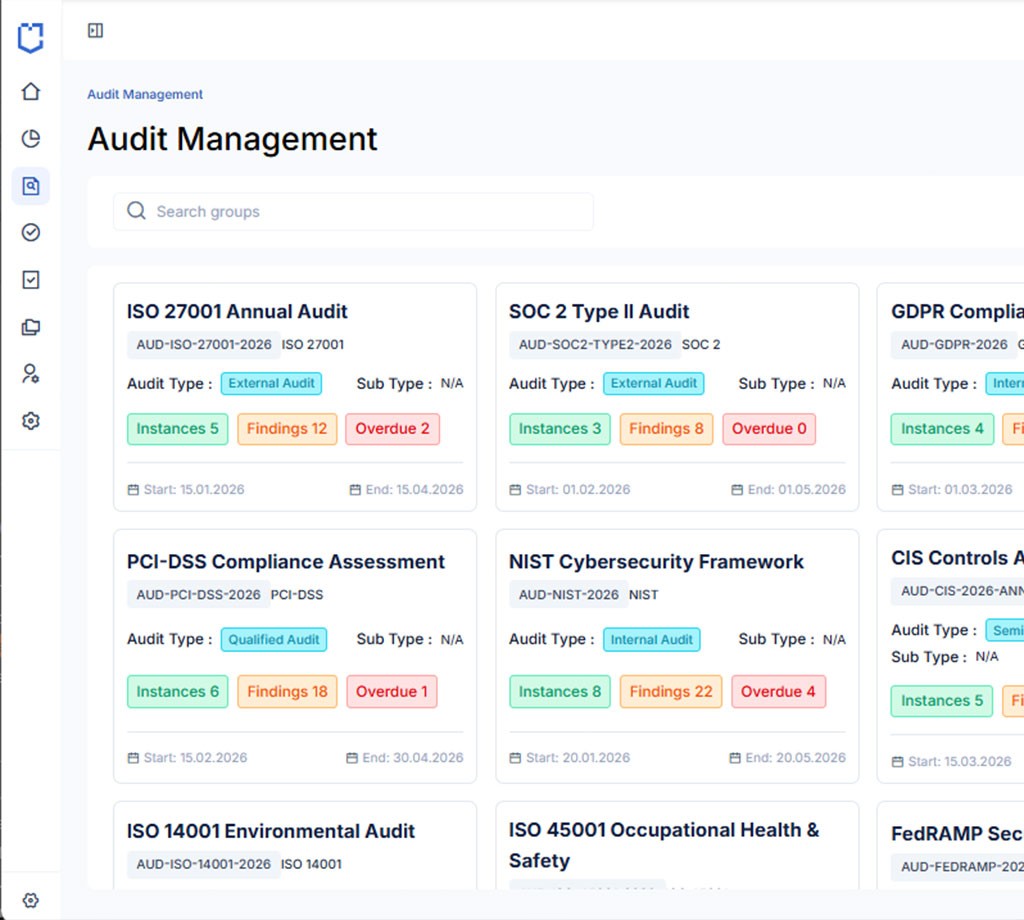Click the AUD-ISO-14001-2026 code chip
1024x920 pixels.
(x=204, y=864)
